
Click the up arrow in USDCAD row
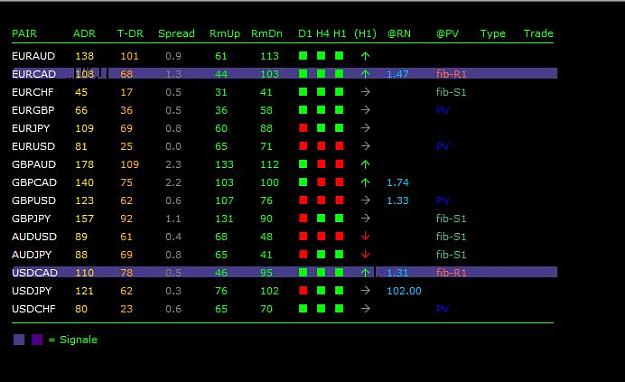365,273
